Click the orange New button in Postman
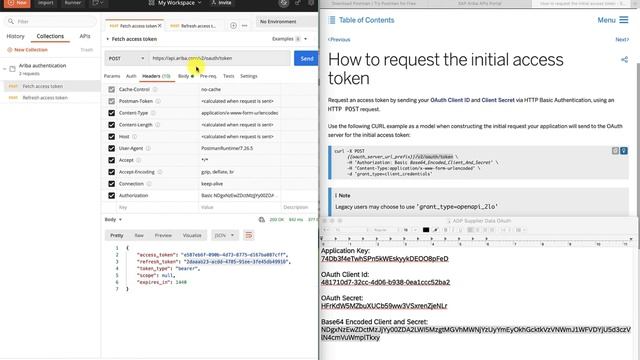This screenshot has width=640, height=360. [x=17, y=3]
